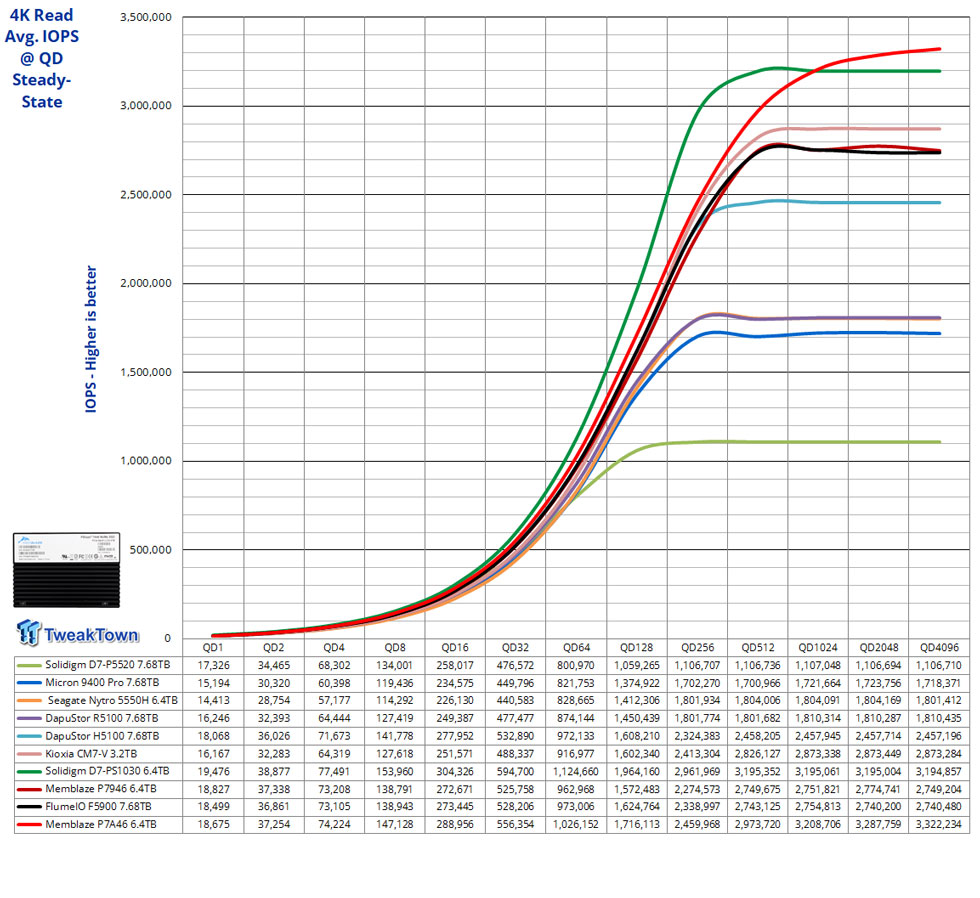Viewport: 980px width, 898px height.
Task: Select the table cell reading 2,873,449
Action: pos(878,754)
